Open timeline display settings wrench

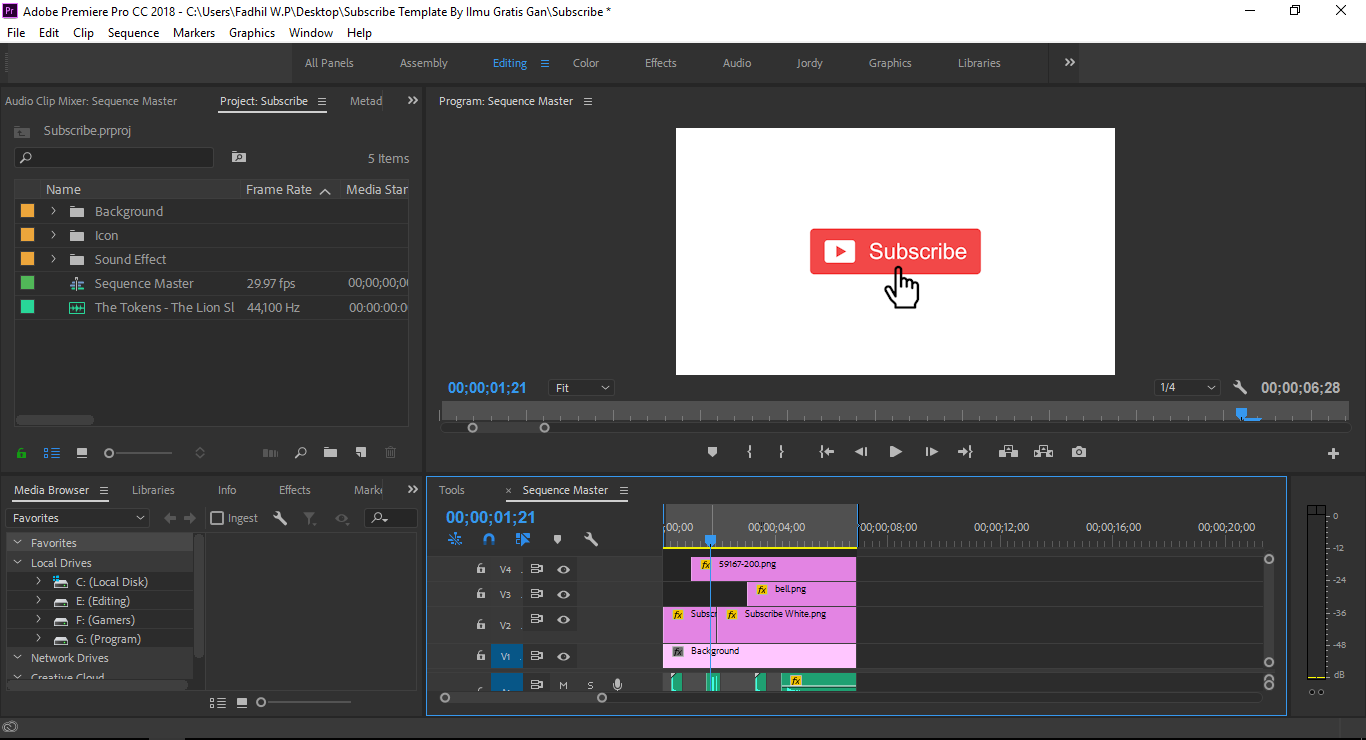click(591, 539)
